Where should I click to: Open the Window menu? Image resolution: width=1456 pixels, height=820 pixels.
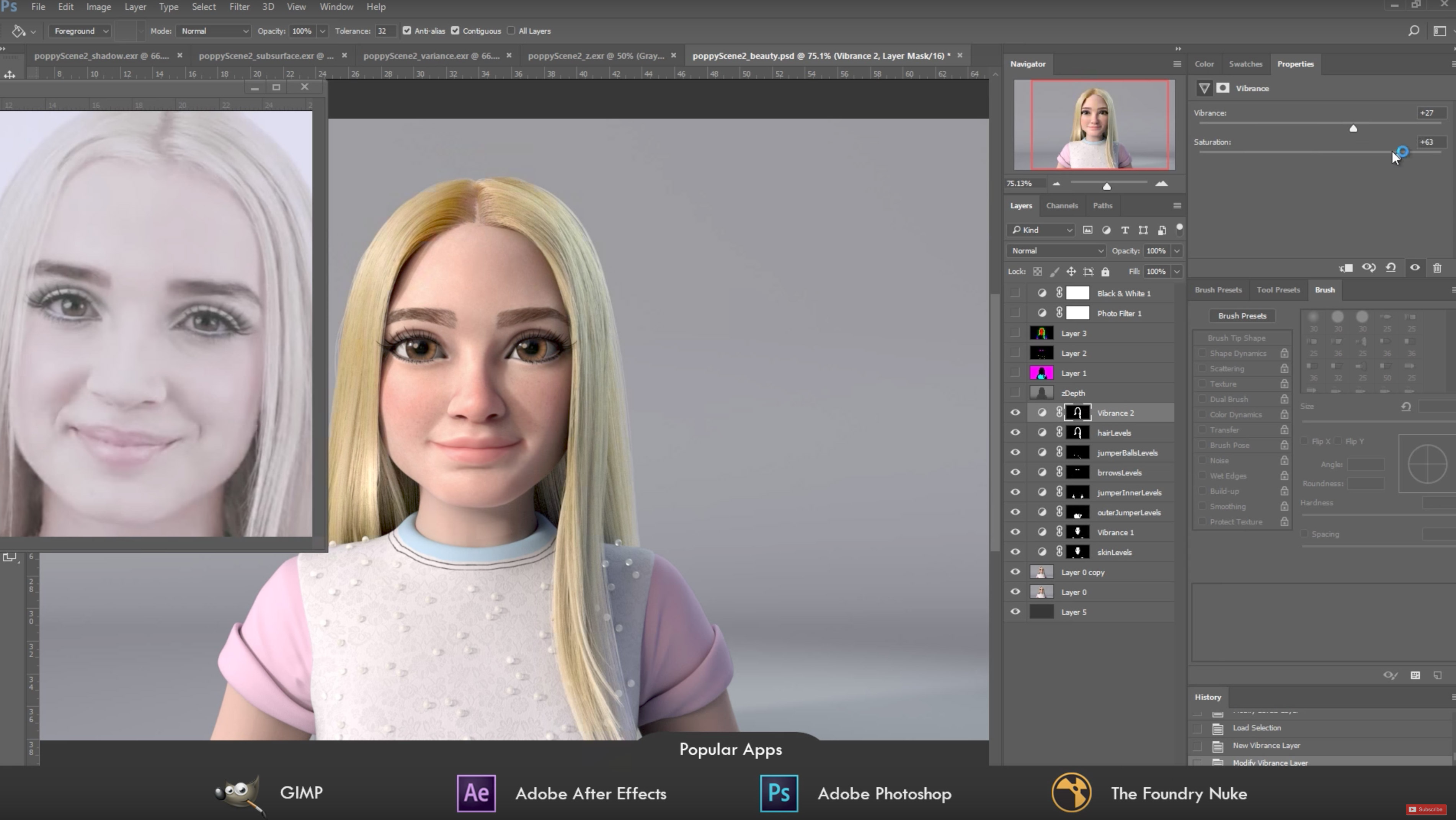(x=336, y=7)
